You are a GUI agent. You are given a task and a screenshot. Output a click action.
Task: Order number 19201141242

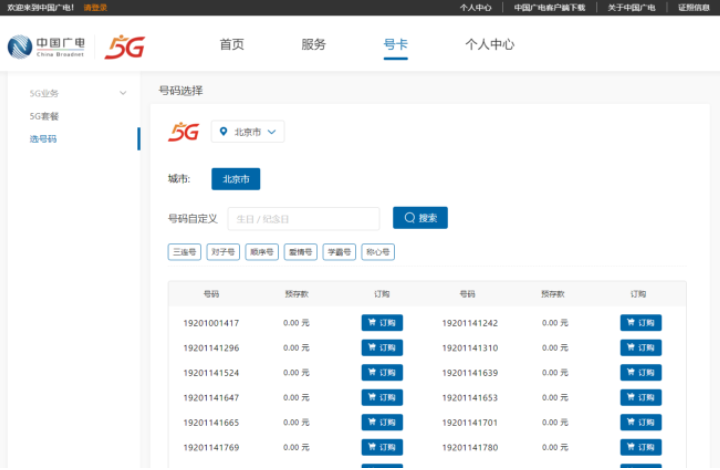tap(641, 323)
